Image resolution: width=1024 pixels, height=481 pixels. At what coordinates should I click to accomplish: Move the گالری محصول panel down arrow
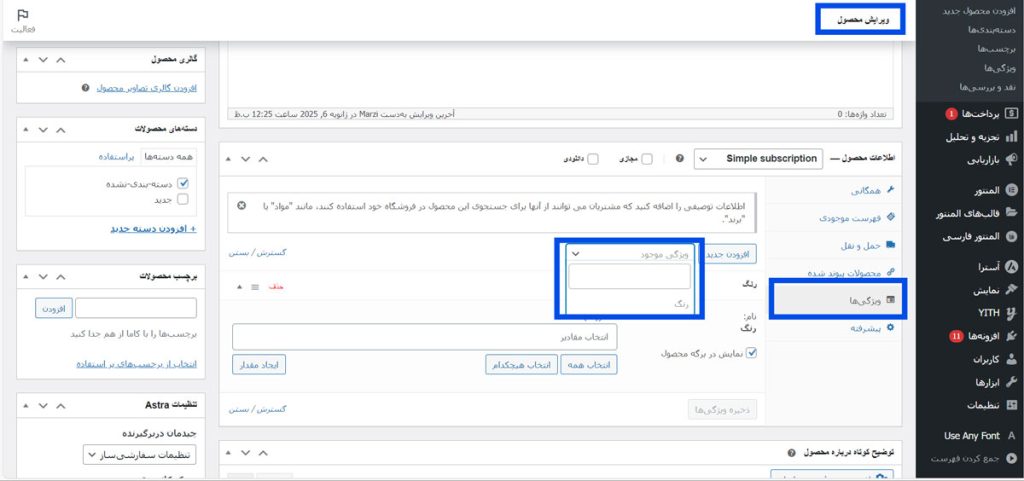(43, 59)
